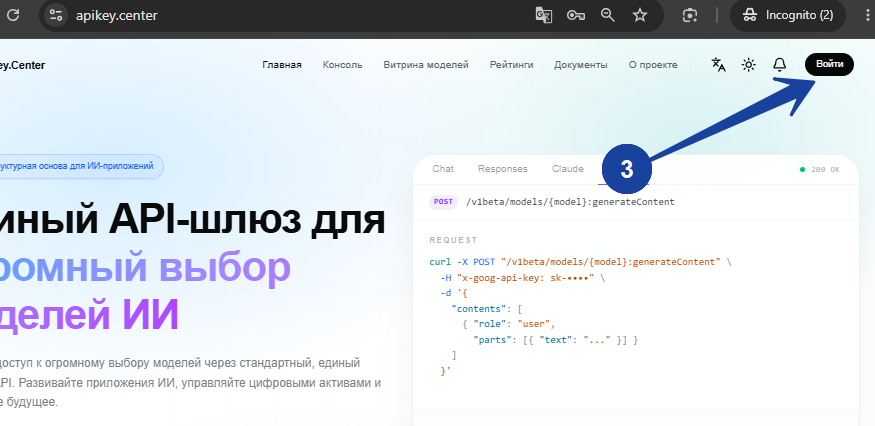Open Витрина моделей page
Image resolution: width=875 pixels, height=426 pixels.
(426, 65)
